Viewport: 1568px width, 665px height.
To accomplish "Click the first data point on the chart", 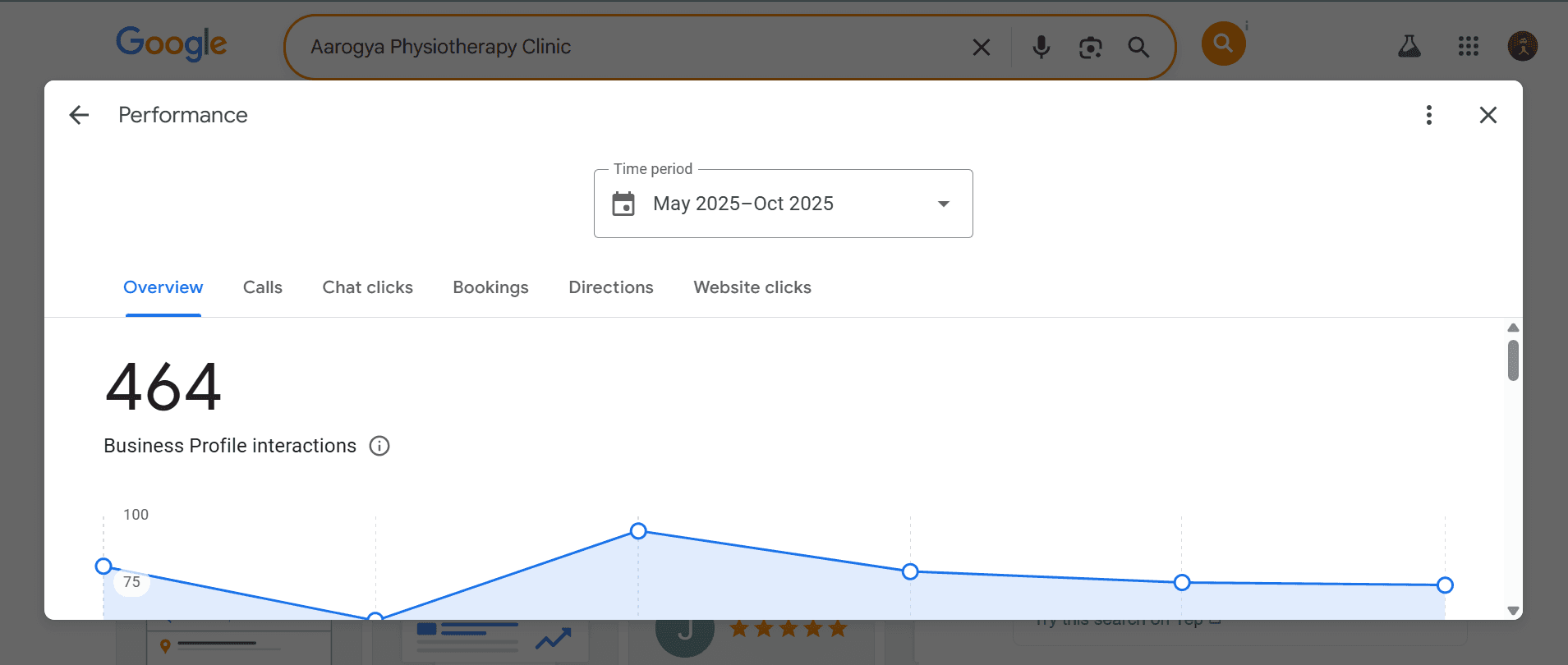I will [103, 566].
